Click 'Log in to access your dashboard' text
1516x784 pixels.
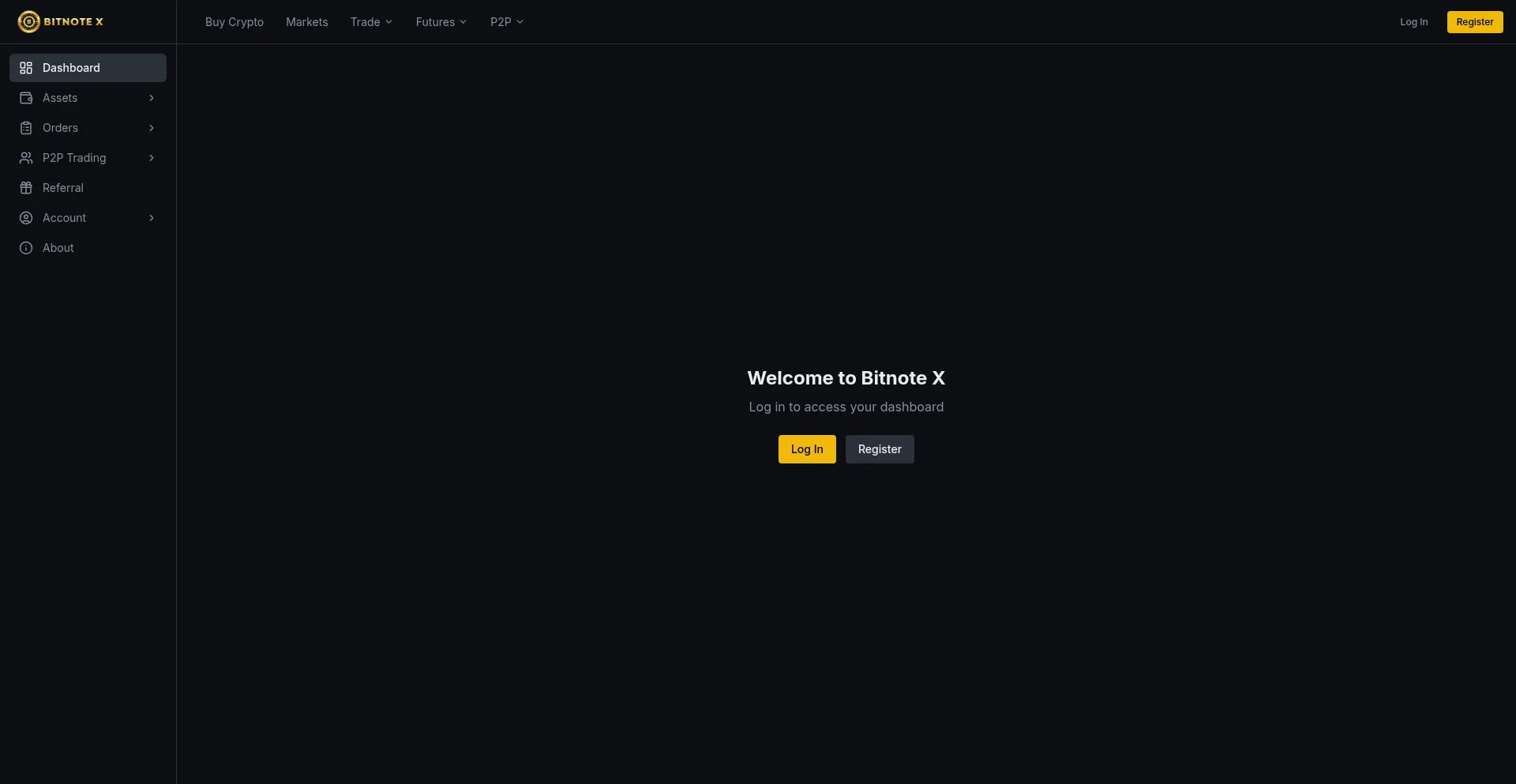tap(846, 407)
